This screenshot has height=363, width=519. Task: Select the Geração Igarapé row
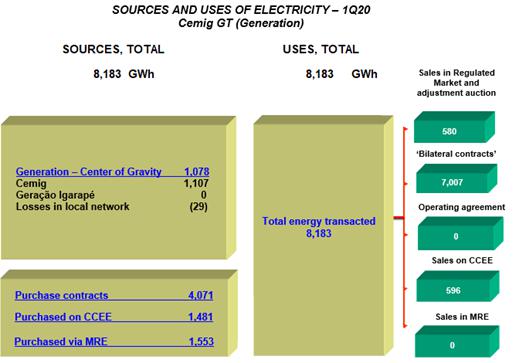click(x=111, y=195)
